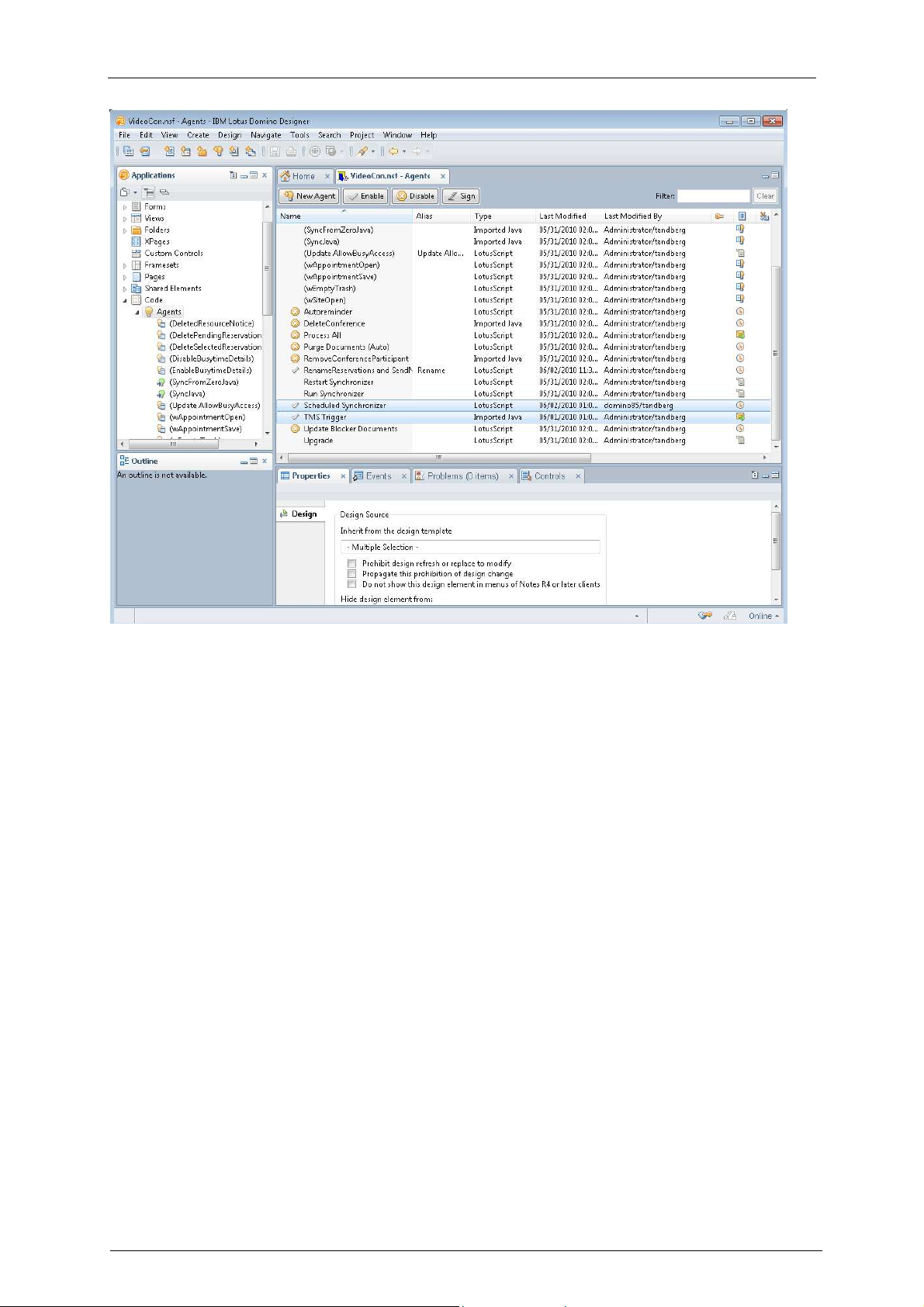Click the enabled checkmark beside TMS Trigger
Screen dimensions: 924x1307
coord(295,417)
